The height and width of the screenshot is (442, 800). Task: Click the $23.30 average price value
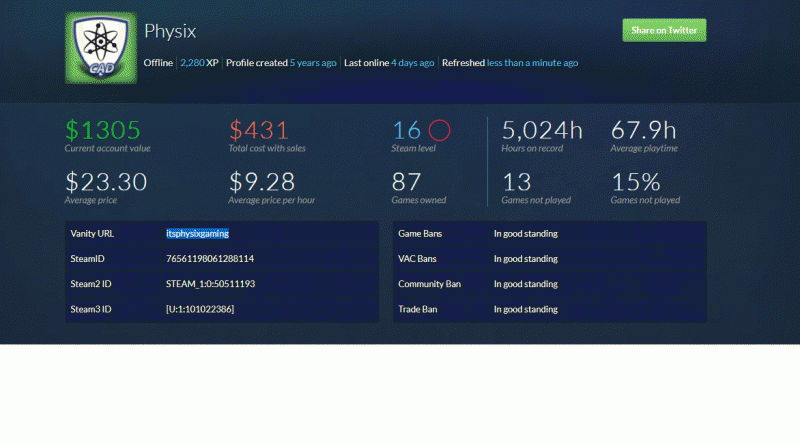pyautogui.click(x=106, y=182)
